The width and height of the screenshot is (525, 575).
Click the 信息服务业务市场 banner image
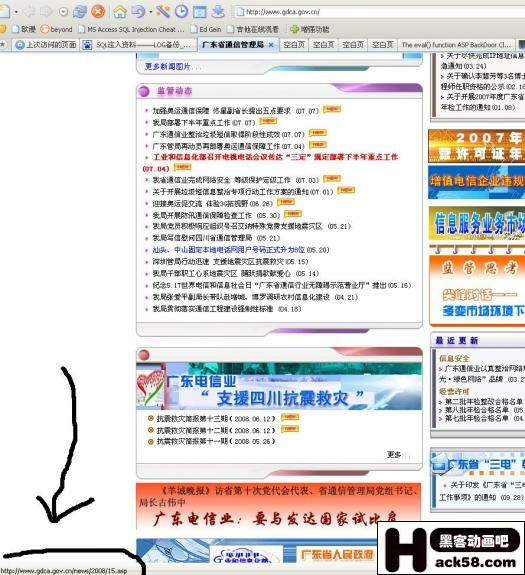click(477, 223)
